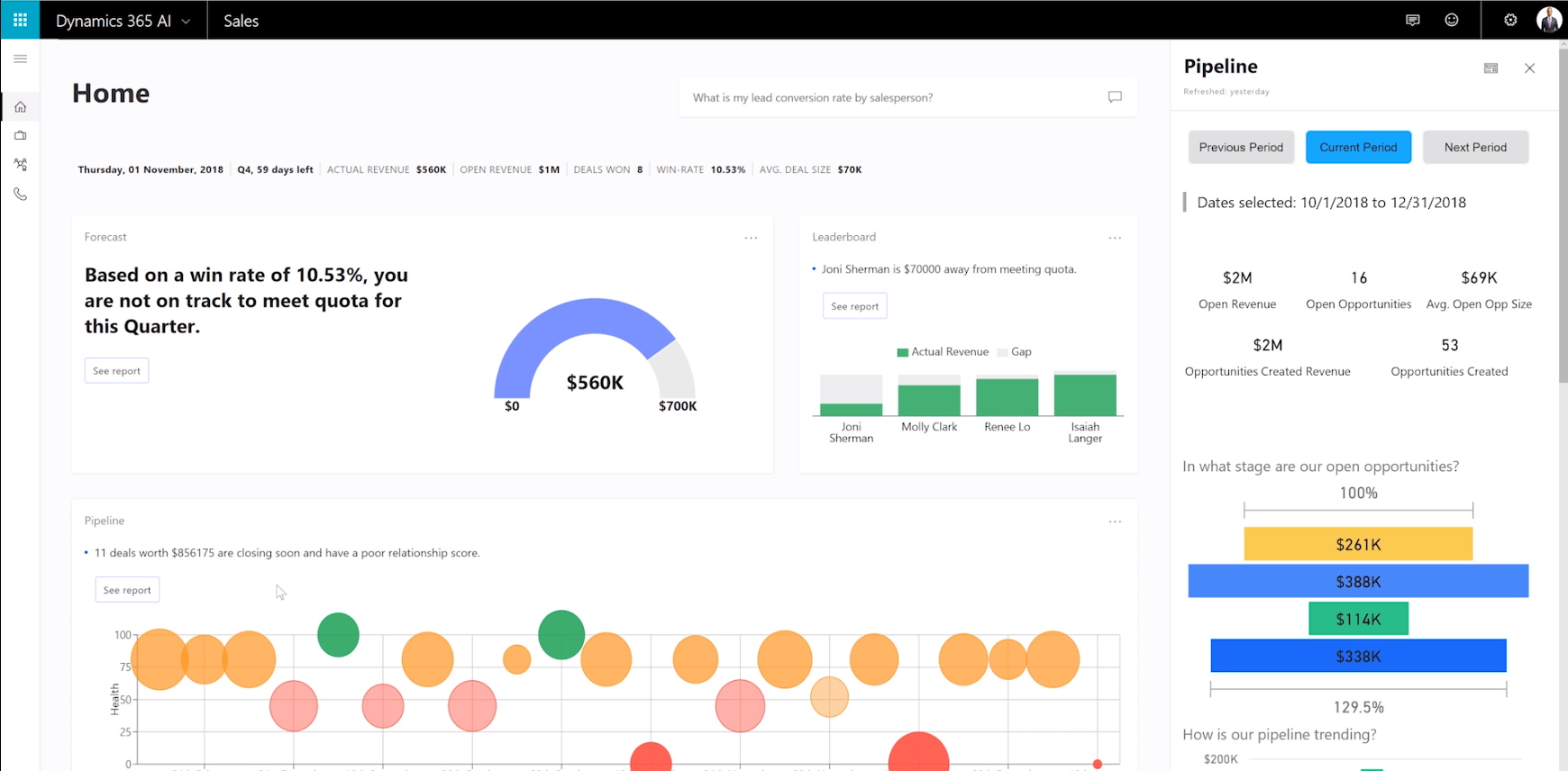This screenshot has width=1568, height=771.
Task: Click the Actual Revenue legend entry
Action: [x=943, y=352]
